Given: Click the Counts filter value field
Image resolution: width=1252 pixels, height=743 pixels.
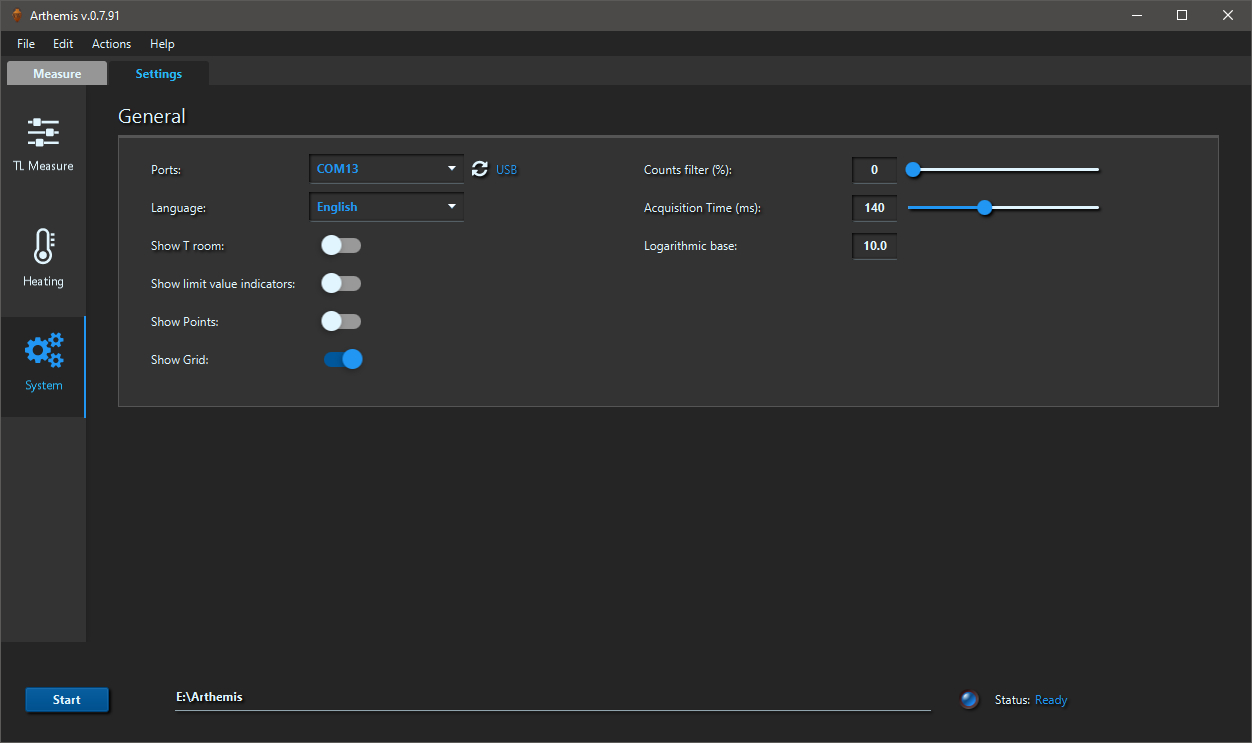Looking at the screenshot, I should 875,170.
